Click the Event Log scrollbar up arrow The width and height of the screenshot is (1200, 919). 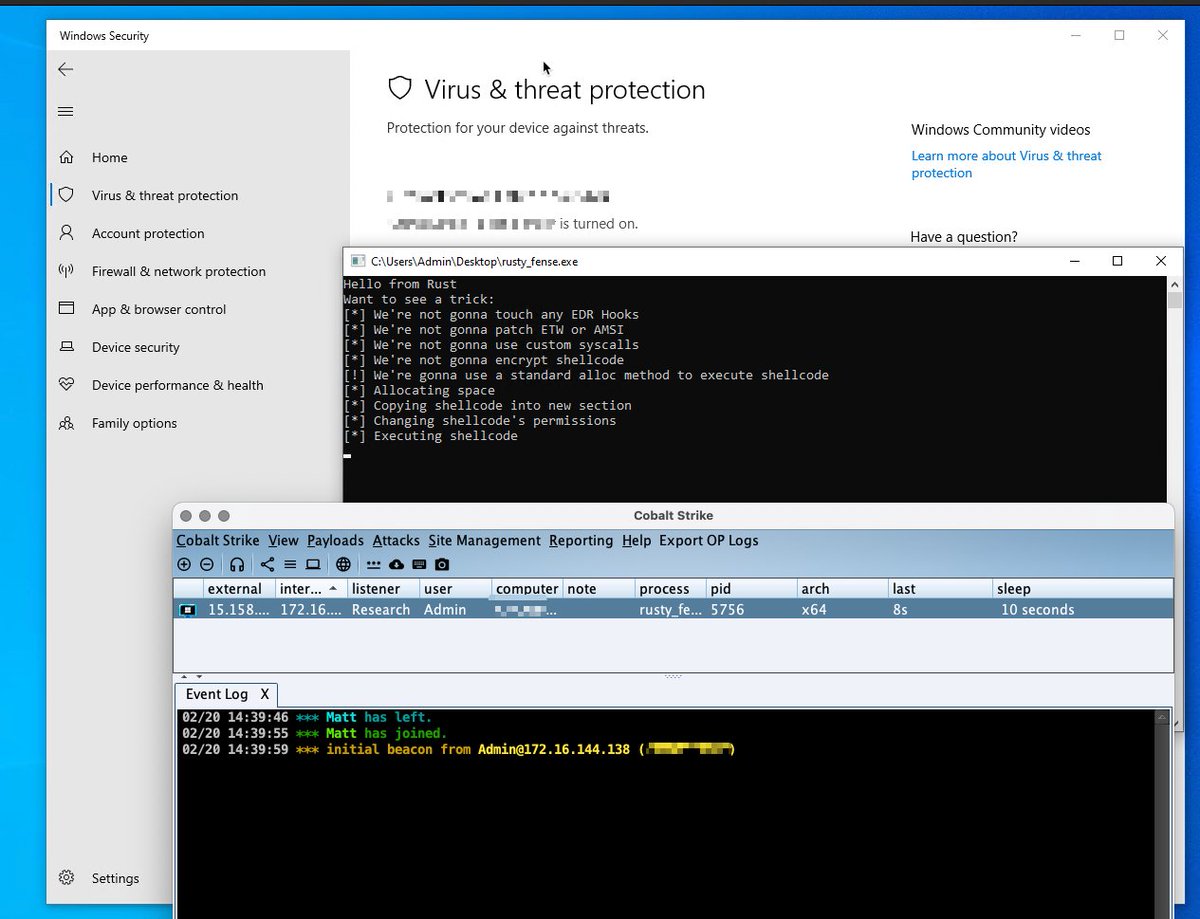(x=1162, y=717)
